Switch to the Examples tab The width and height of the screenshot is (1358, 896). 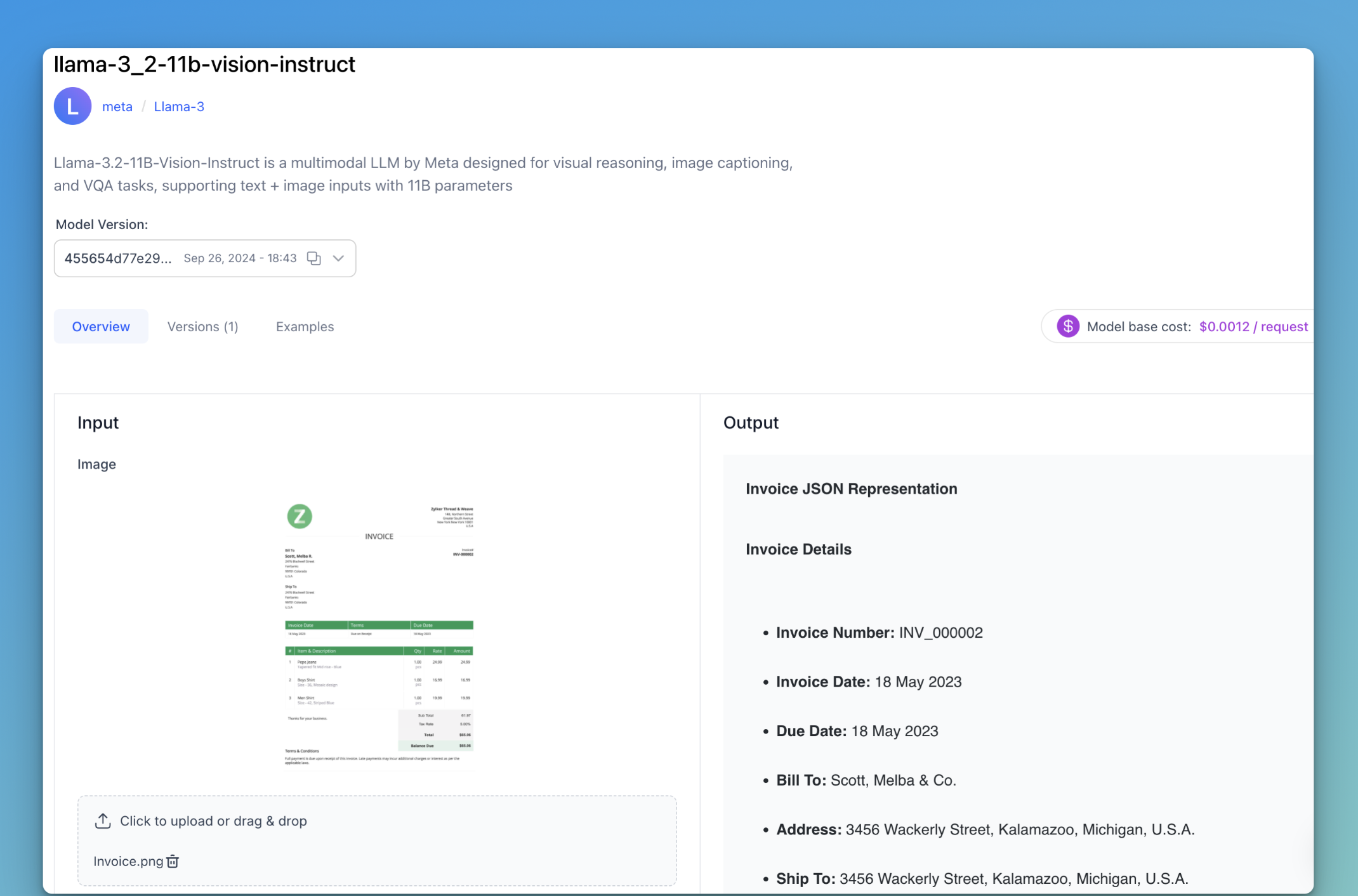point(305,326)
